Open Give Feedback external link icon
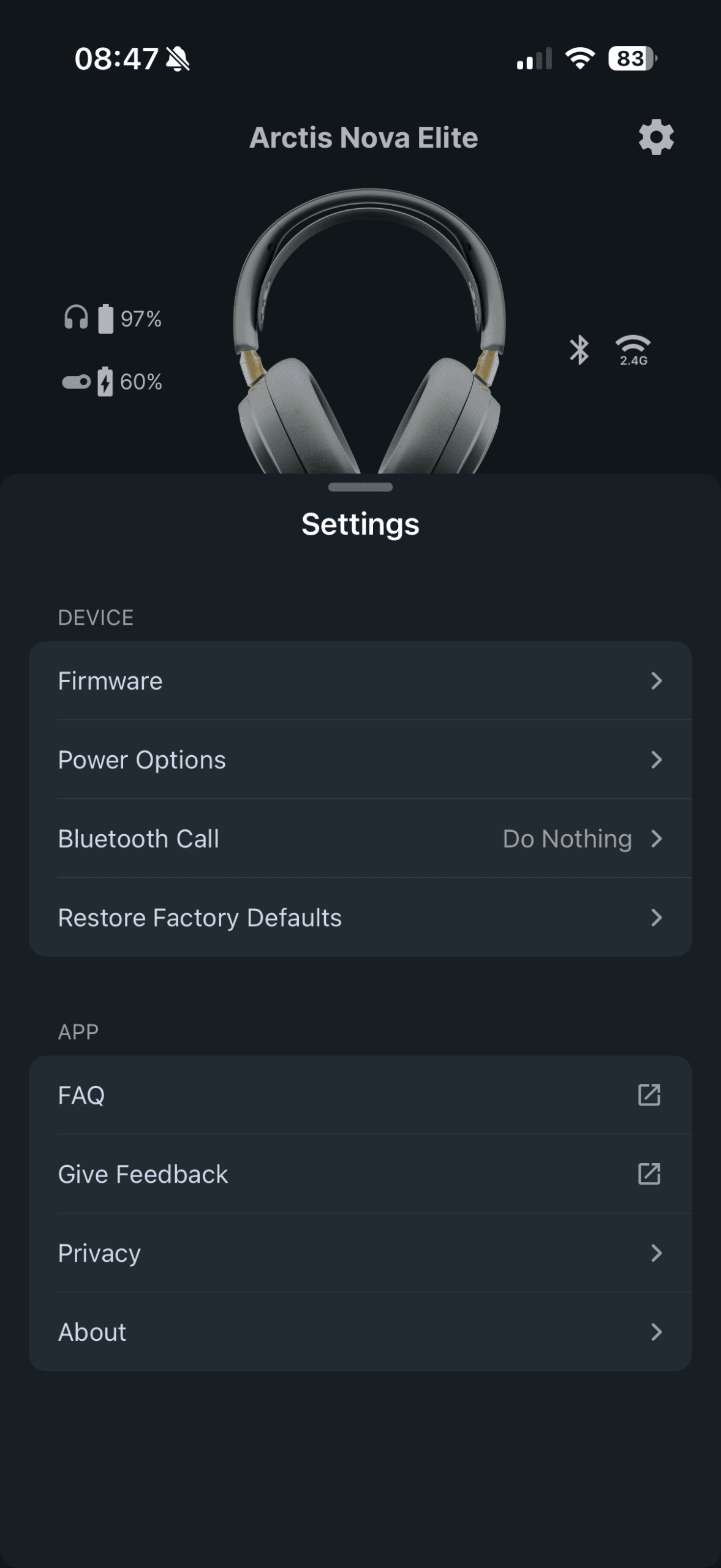 pos(649,1174)
